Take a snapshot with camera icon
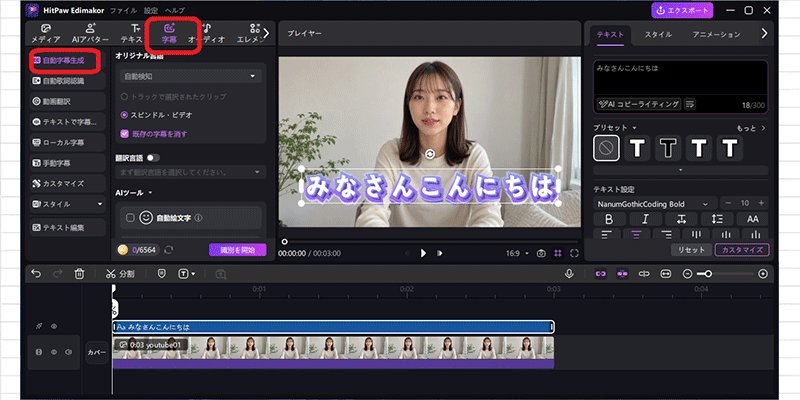 pos(541,253)
